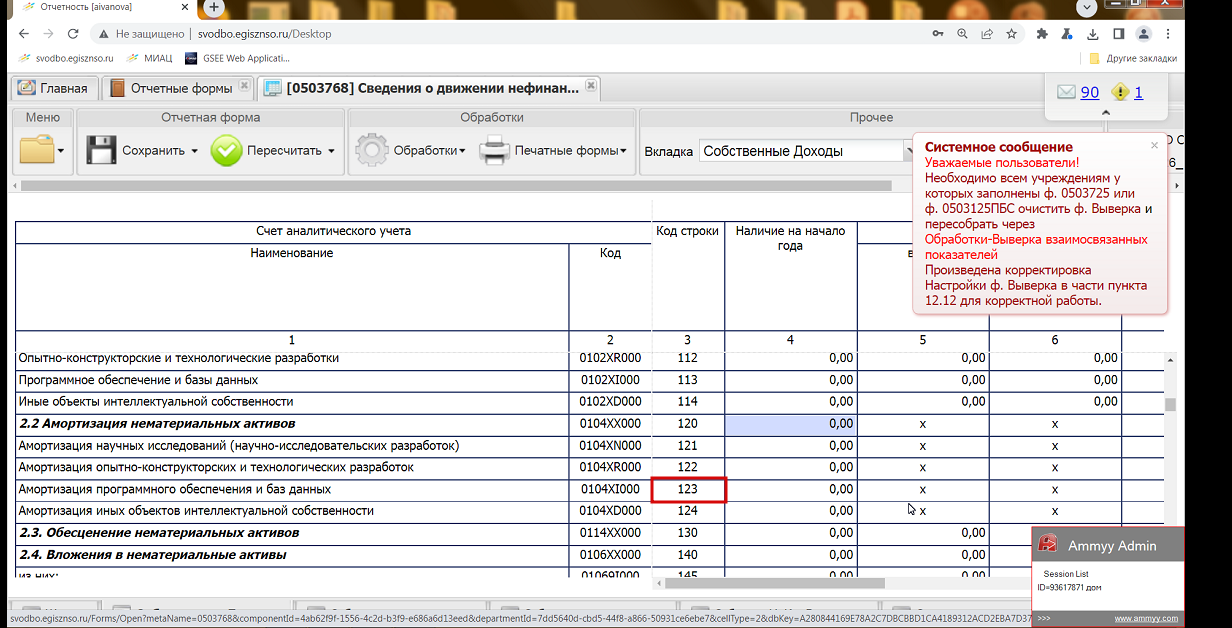Open the envelope messages icon
This screenshot has width=1232, height=628.
[1066, 92]
